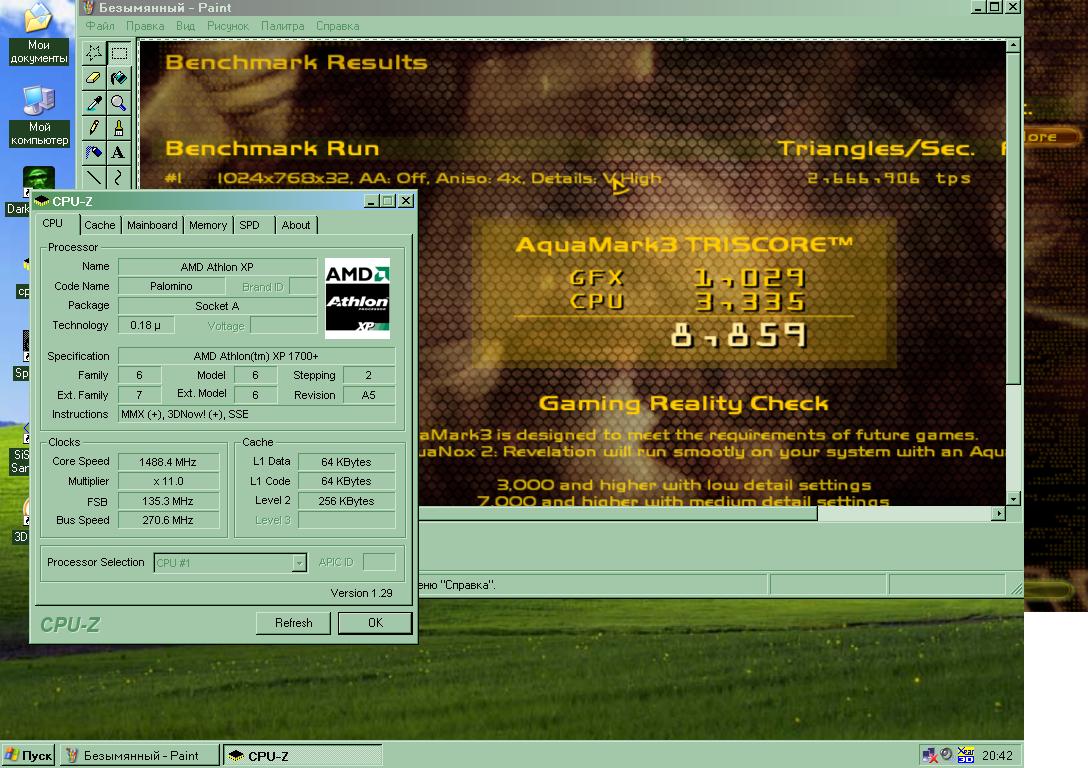
Task: Open the Вид menu in Paint
Action: (185, 26)
